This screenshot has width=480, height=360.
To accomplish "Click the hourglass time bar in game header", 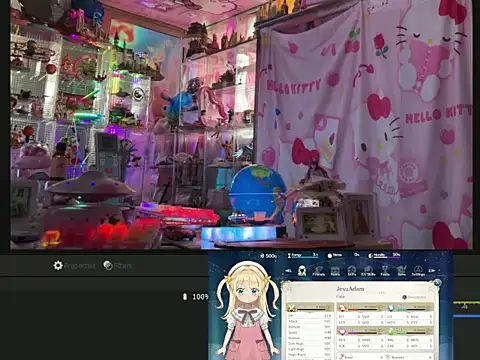I will pyautogui.click(x=303, y=255).
